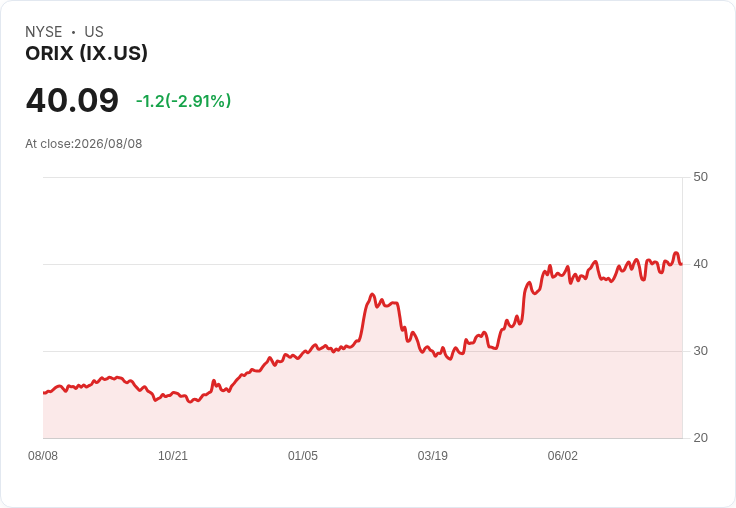Click the ORIX (IX.US) stock title
Viewport: 736px width, 508px height.
86,53
